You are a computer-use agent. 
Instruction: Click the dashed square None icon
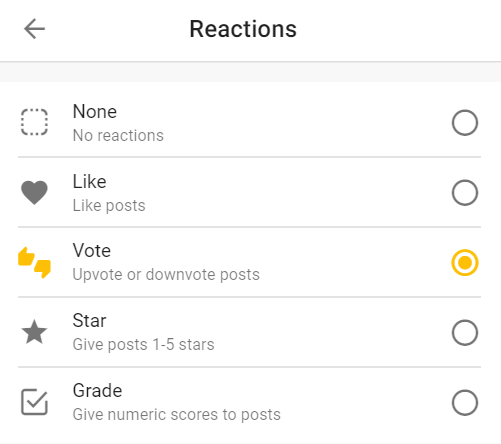tap(34, 122)
